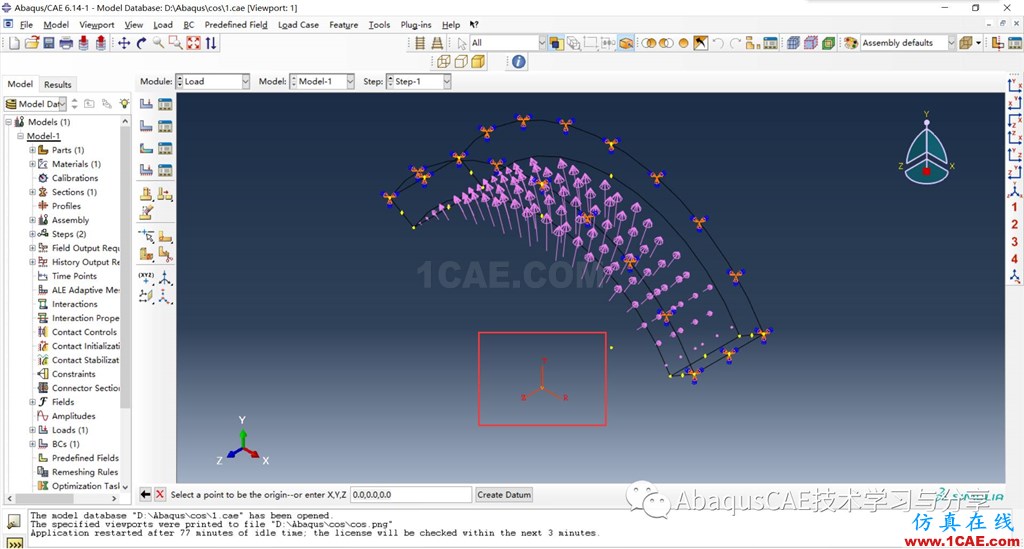Click the Print viewport icon
Viewport: 1024px width, 549px height.
[x=66, y=43]
